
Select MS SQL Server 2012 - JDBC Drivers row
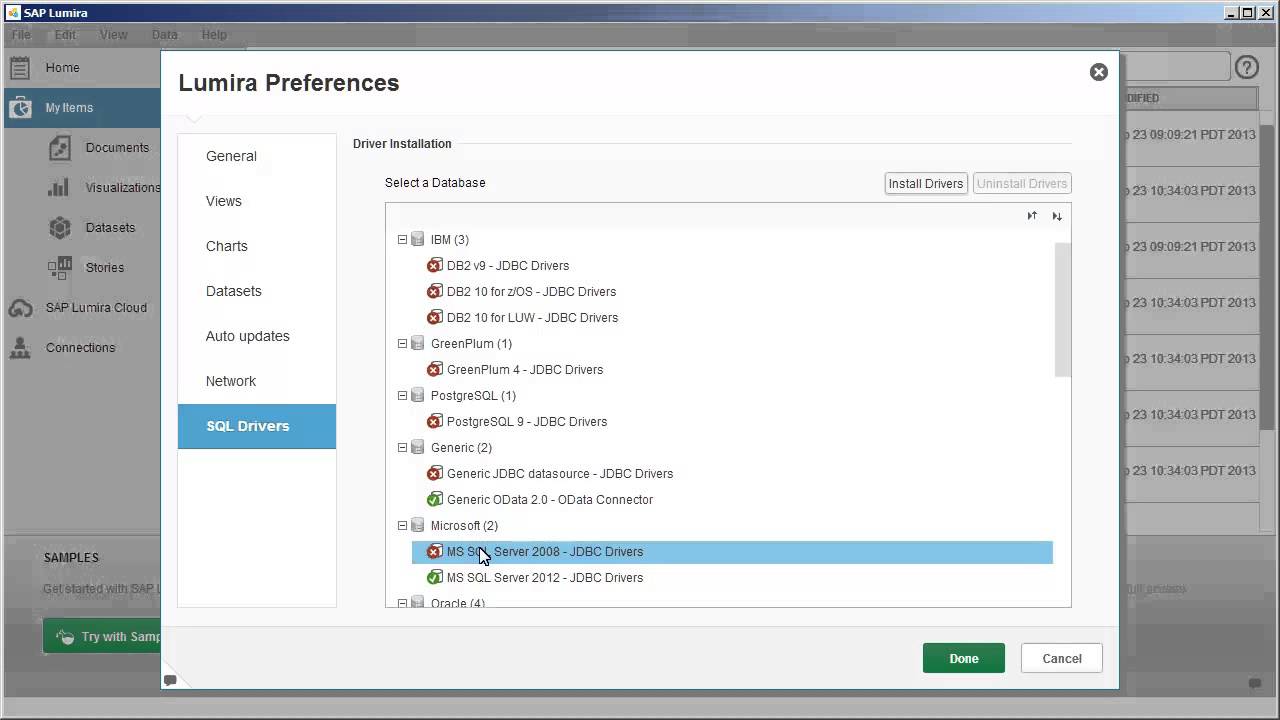pyautogui.click(x=732, y=578)
